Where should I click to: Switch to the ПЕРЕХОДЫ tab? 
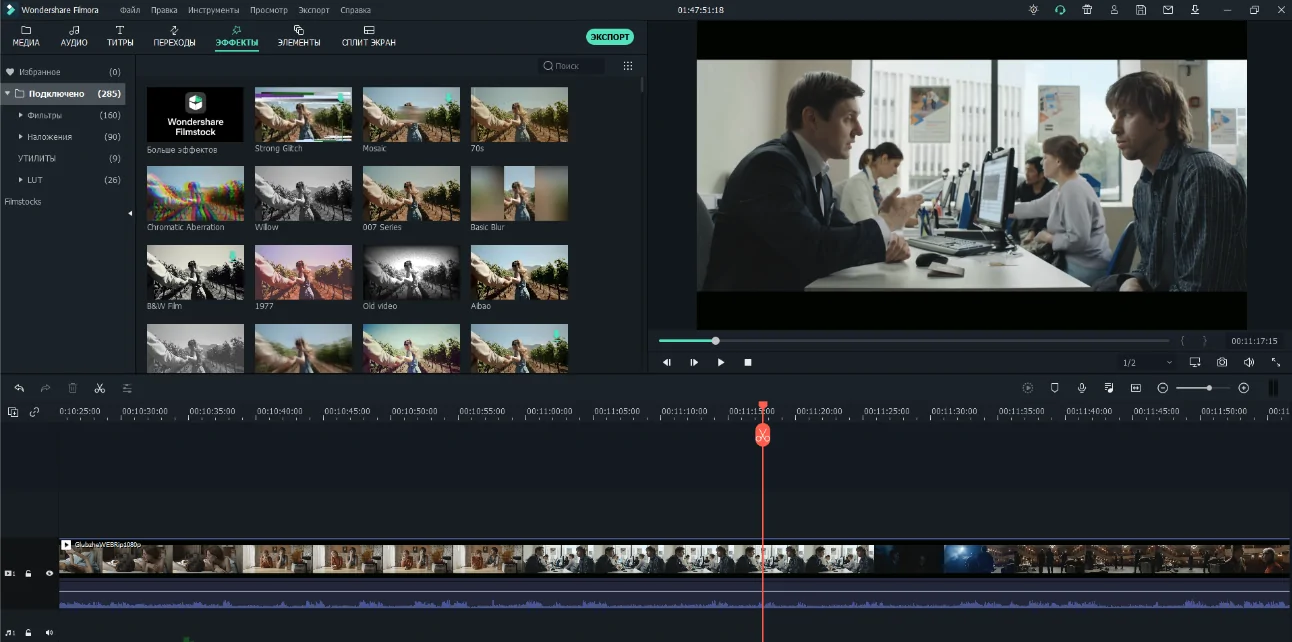pyautogui.click(x=174, y=37)
